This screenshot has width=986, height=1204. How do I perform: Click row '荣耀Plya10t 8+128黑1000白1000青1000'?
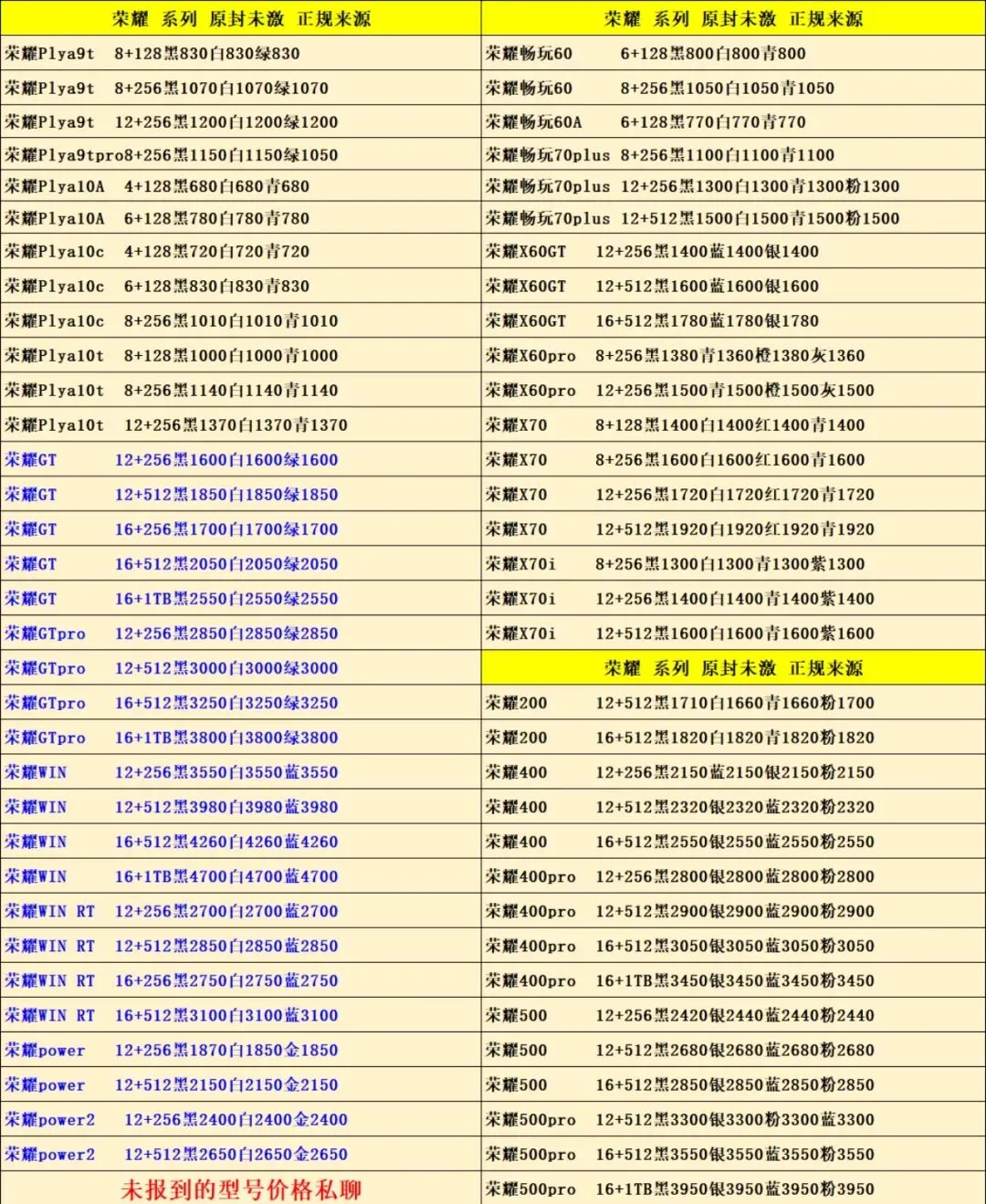[241, 356]
